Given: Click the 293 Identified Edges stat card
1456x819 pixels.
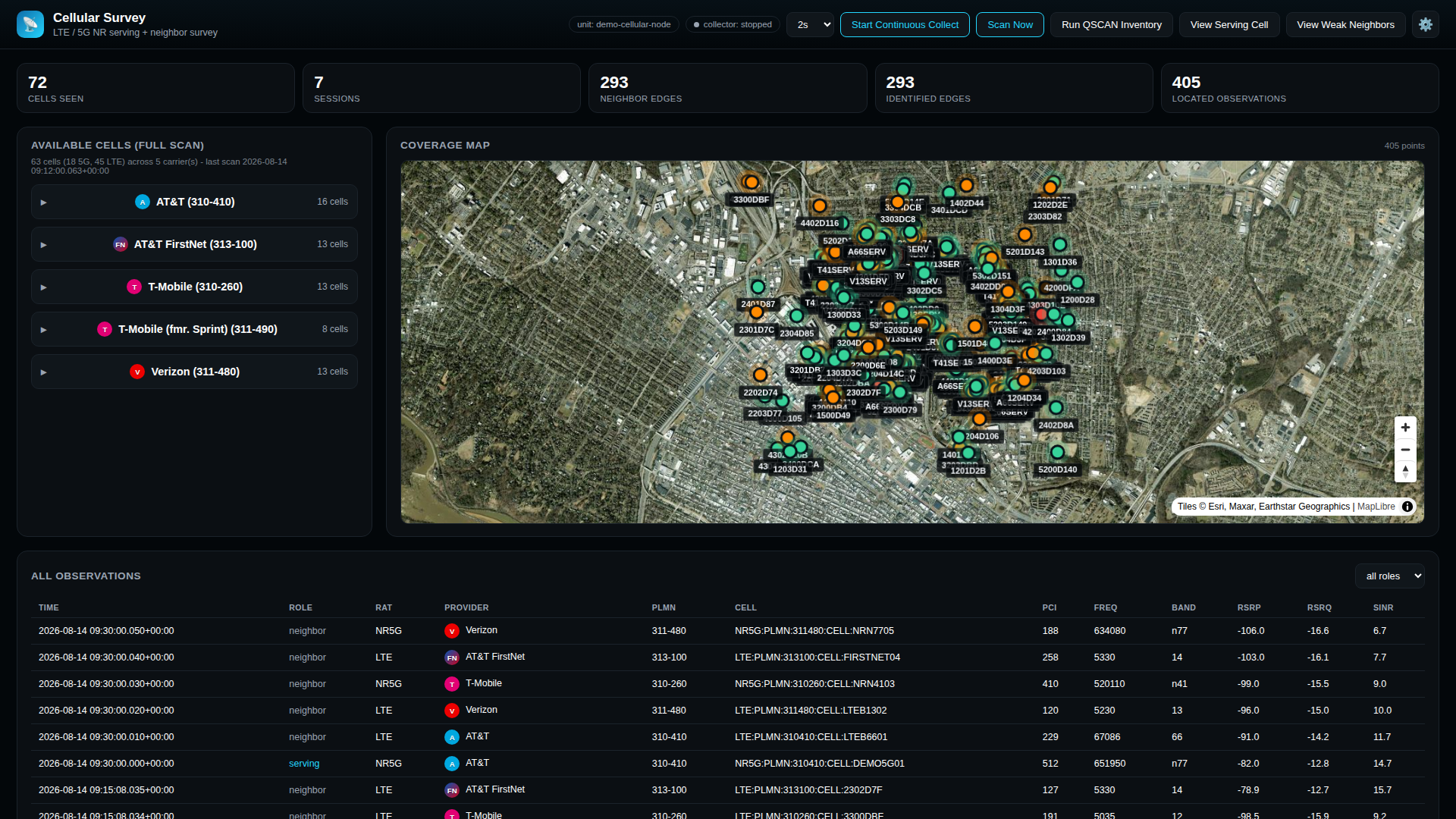Looking at the screenshot, I should [x=1014, y=88].
